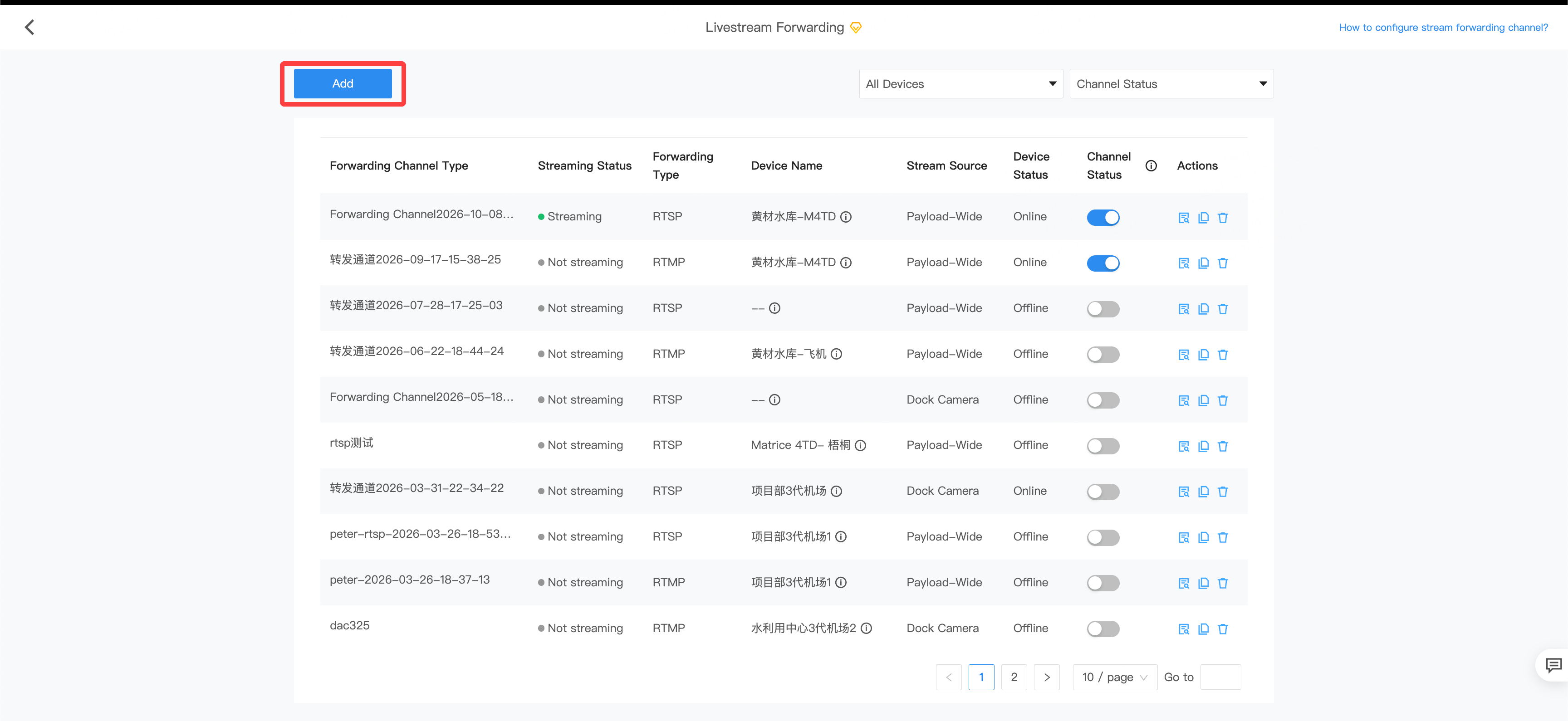The width and height of the screenshot is (1568, 721).
Task: Select page 1 in pagination
Action: [981, 677]
